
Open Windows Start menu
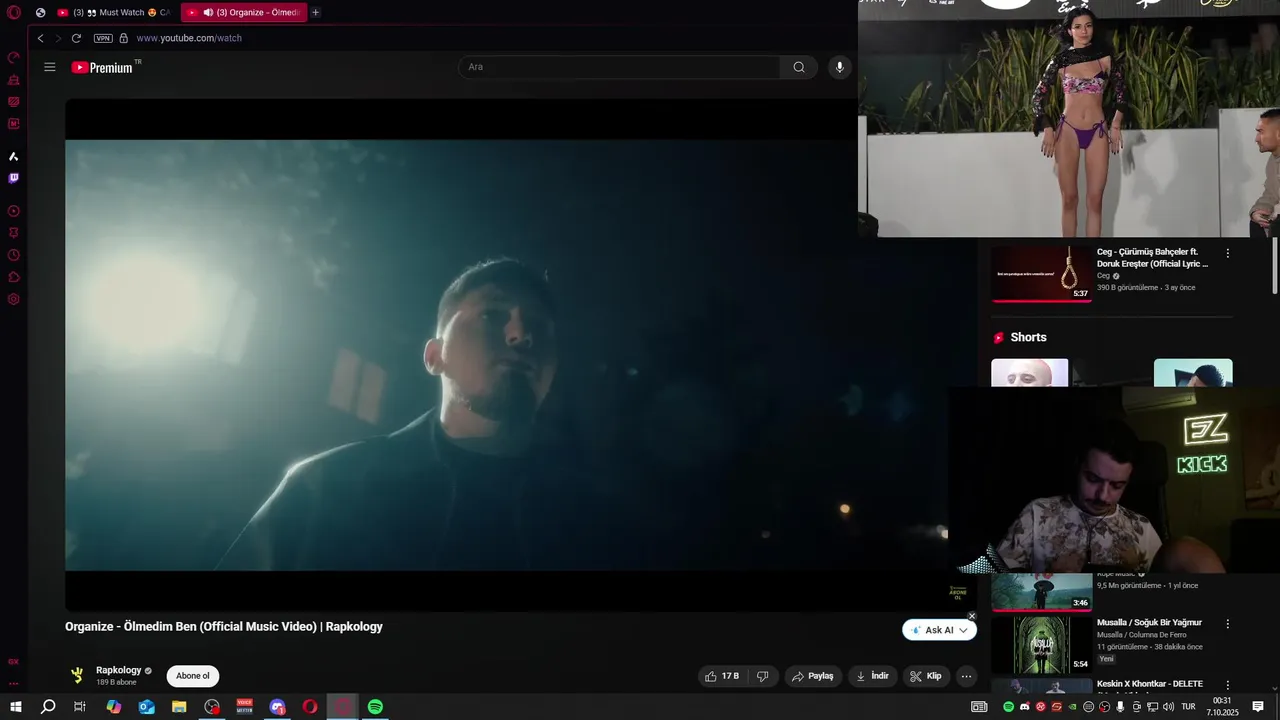[16, 707]
